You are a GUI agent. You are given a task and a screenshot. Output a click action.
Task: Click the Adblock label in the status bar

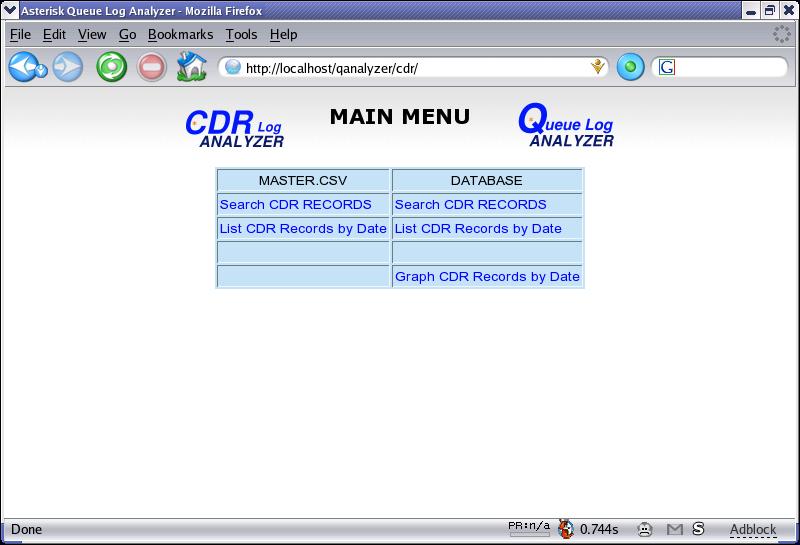(x=752, y=529)
